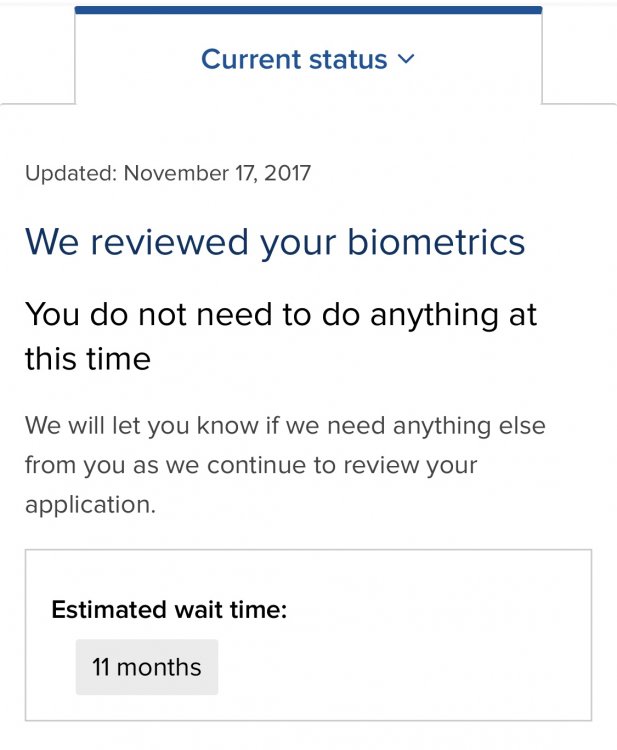Screen dimensions: 617x750
Task: Click the word 'application.' in the paragraph
Action: tap(90, 505)
